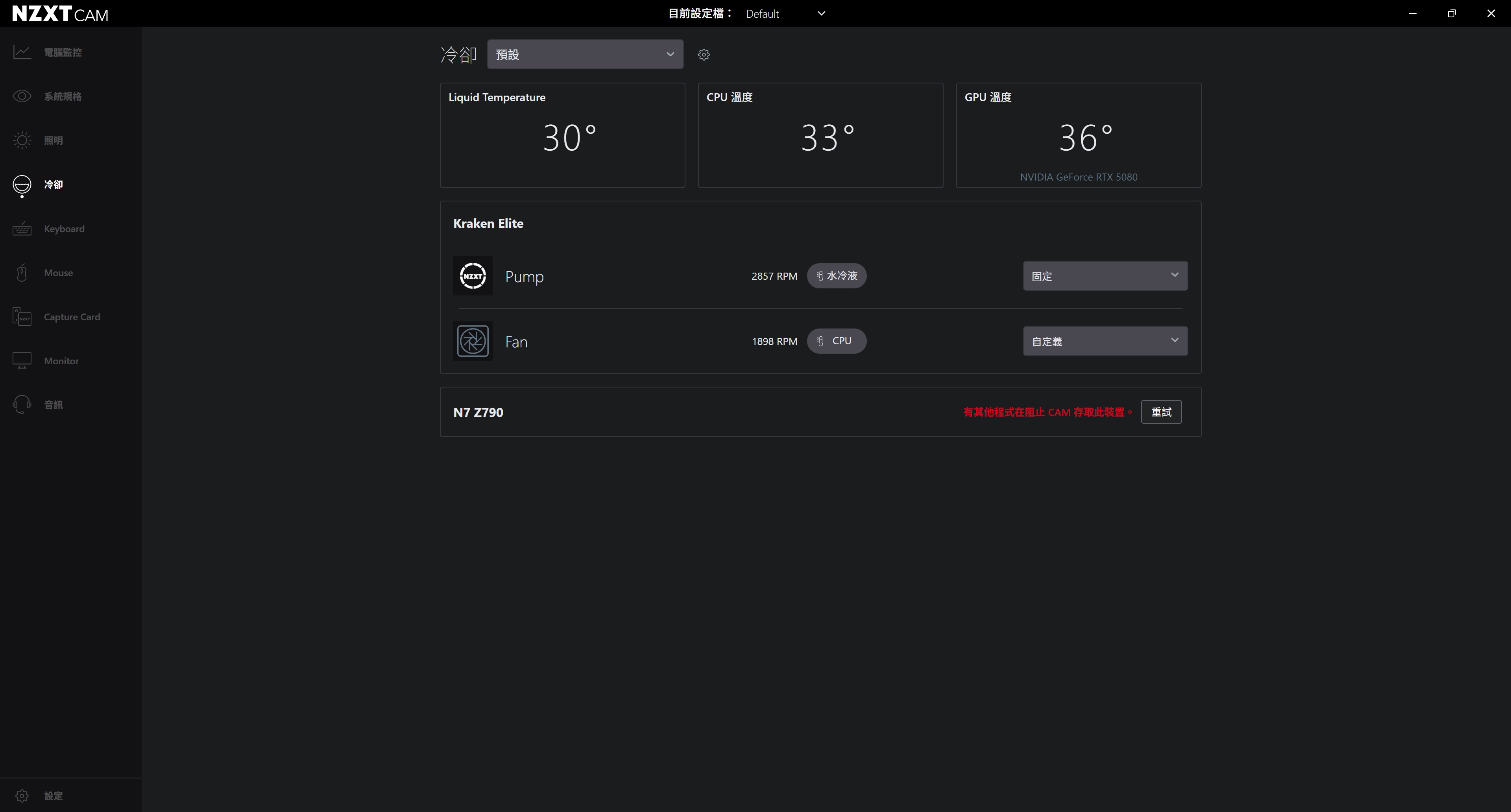Click the 2857 RPM pump speed value
Viewport: 1511px width, 812px height.
774,276
